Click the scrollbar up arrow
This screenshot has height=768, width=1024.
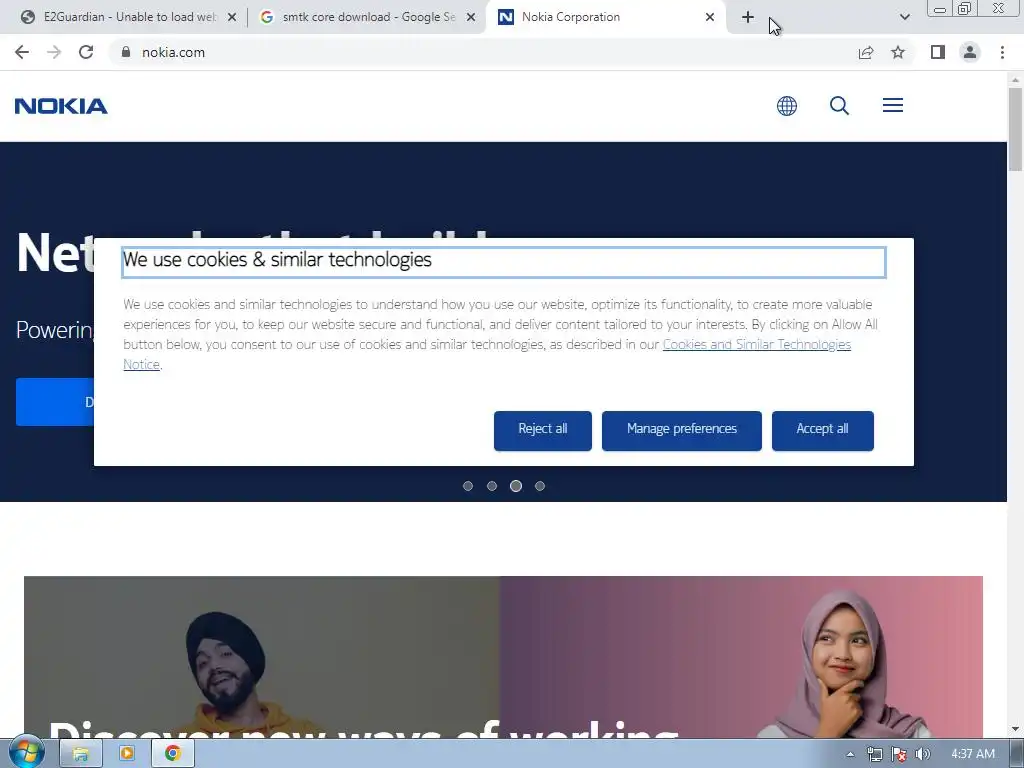pyautogui.click(x=1016, y=80)
